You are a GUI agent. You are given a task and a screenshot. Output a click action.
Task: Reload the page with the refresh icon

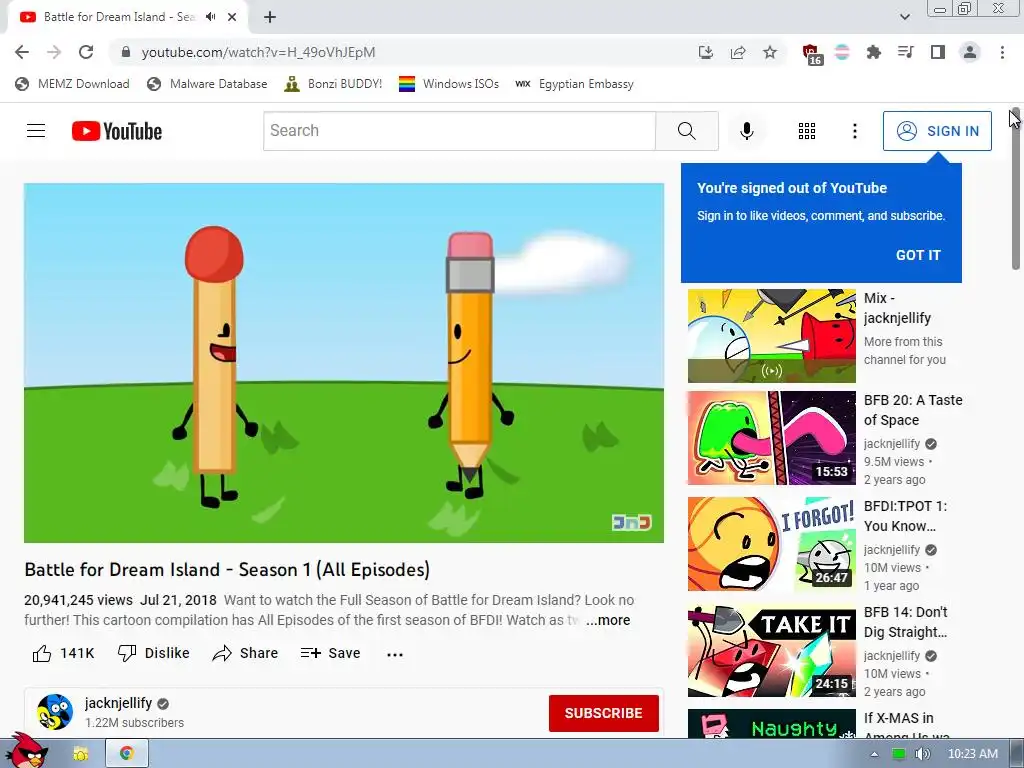pyautogui.click(x=86, y=52)
